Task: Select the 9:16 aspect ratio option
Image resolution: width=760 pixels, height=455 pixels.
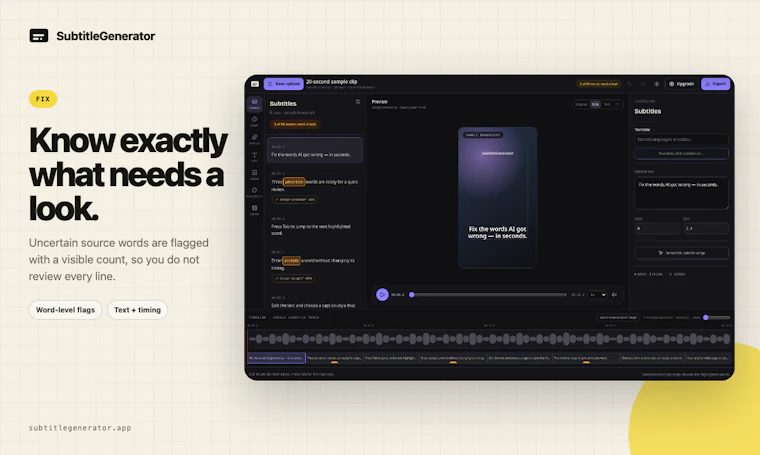Action: (595, 104)
